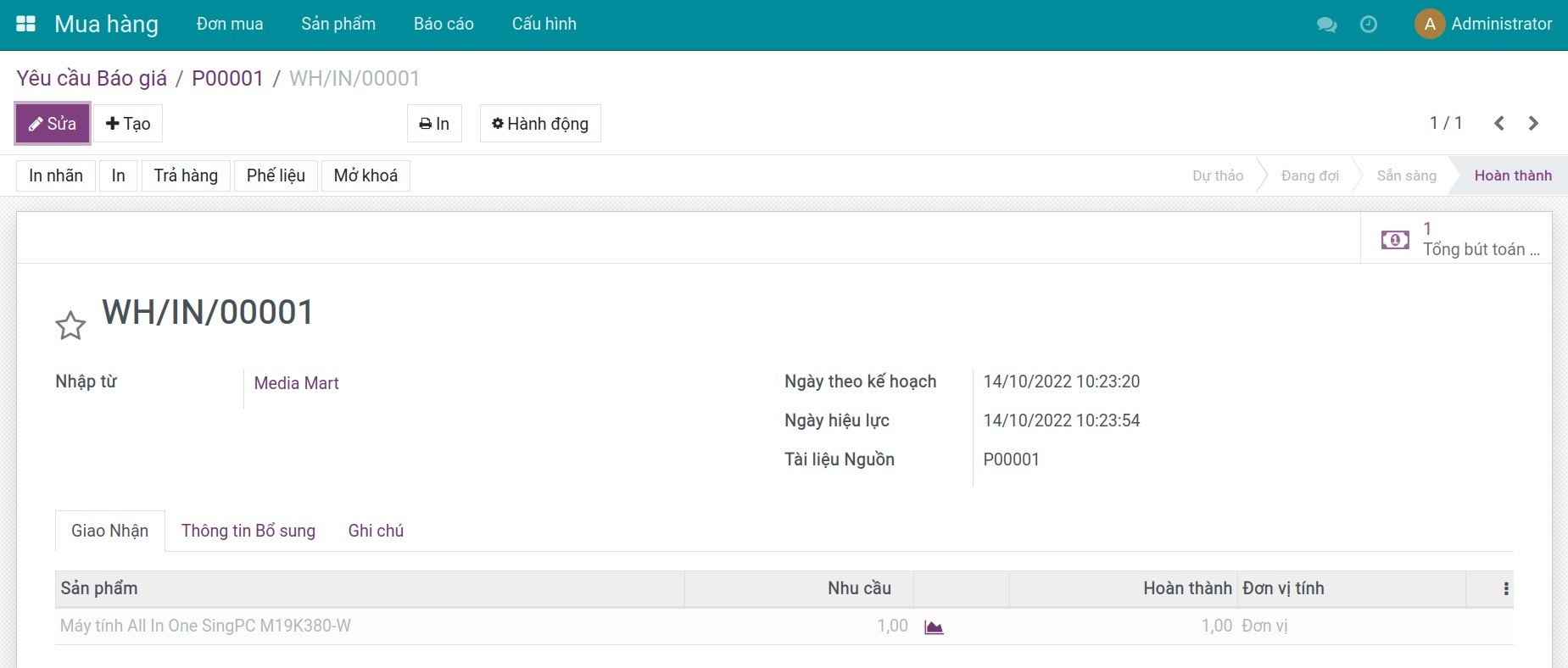Open the conversations chat icon
Screen dimensions: 1568x668
(x=1326, y=25)
